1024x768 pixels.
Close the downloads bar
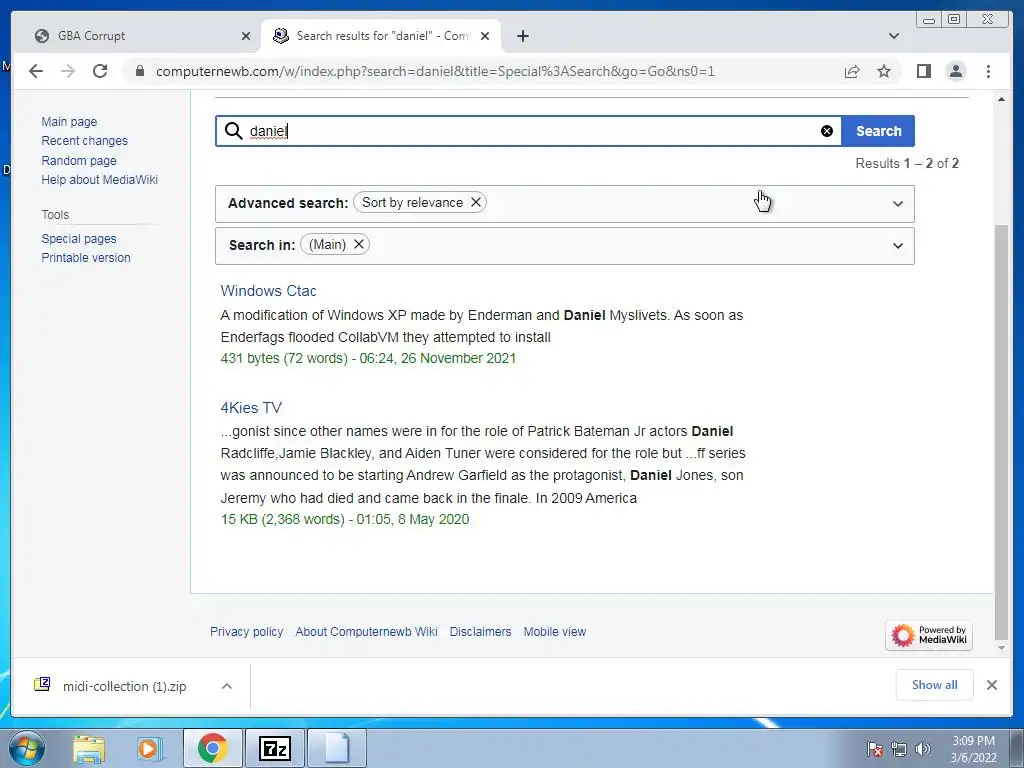coord(991,685)
